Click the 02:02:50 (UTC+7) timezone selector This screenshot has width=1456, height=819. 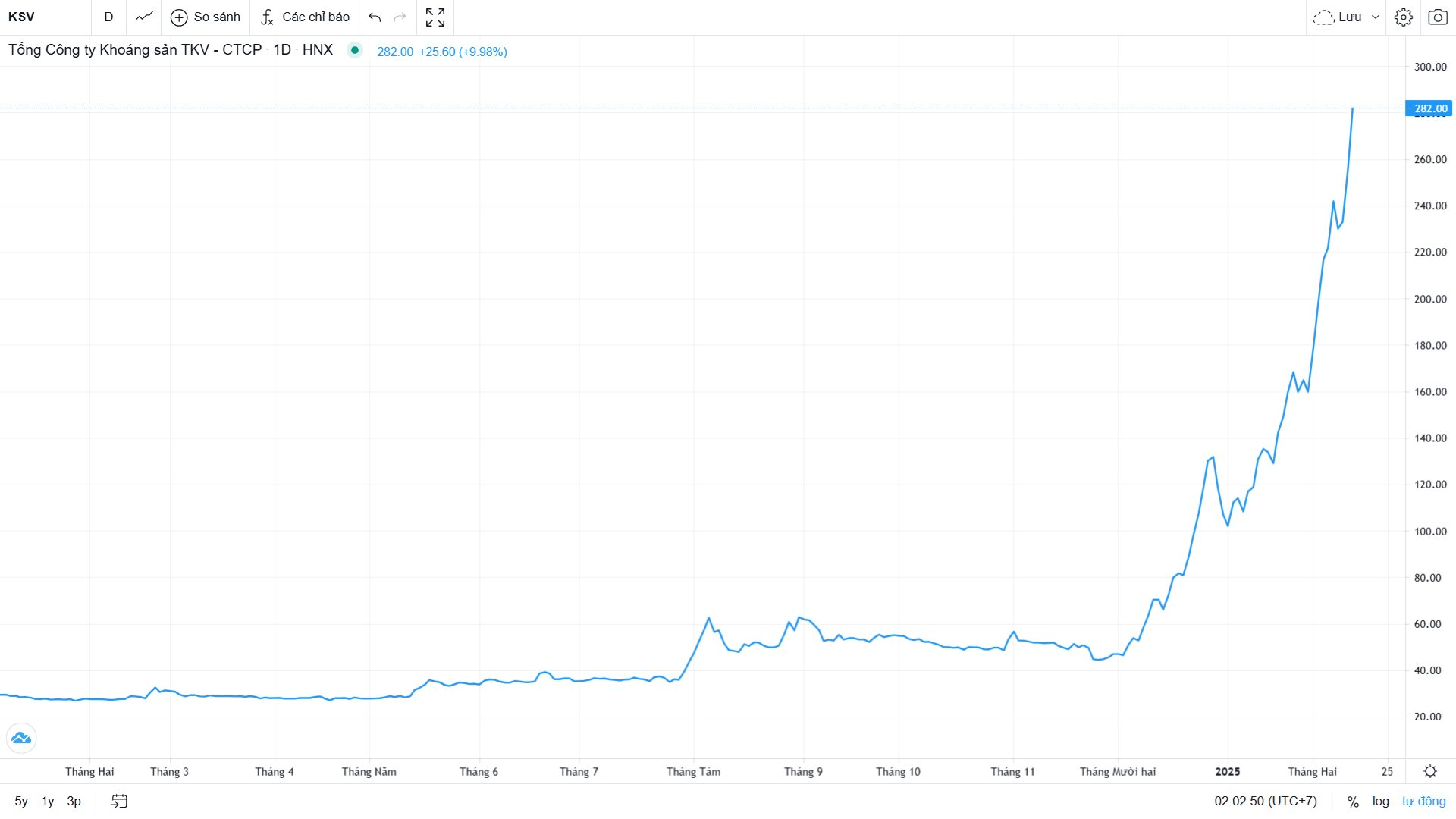[1265, 801]
